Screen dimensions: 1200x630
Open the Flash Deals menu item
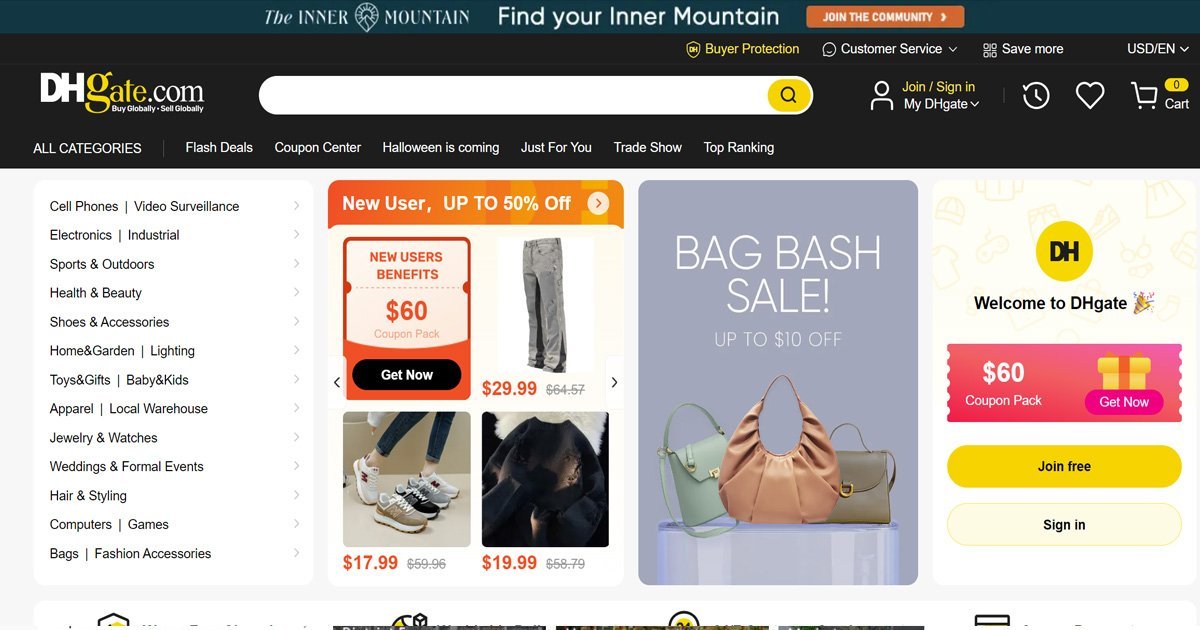pos(219,147)
